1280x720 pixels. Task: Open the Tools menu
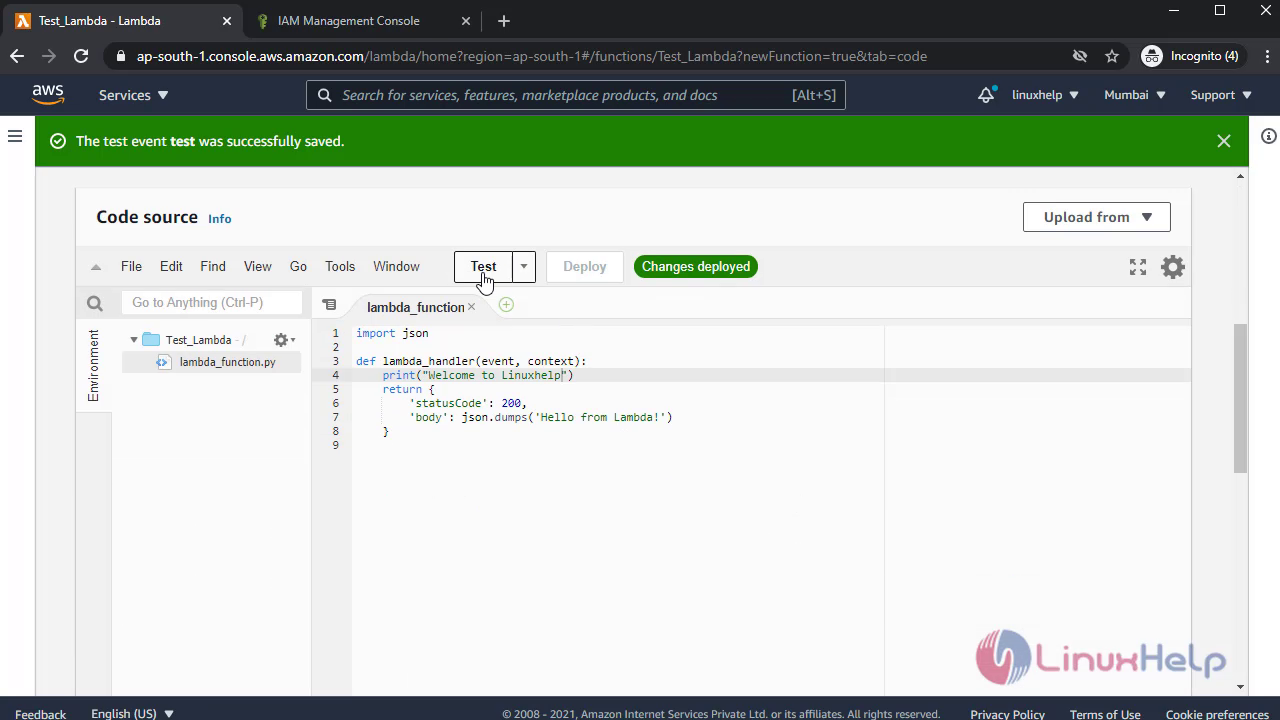[340, 267]
